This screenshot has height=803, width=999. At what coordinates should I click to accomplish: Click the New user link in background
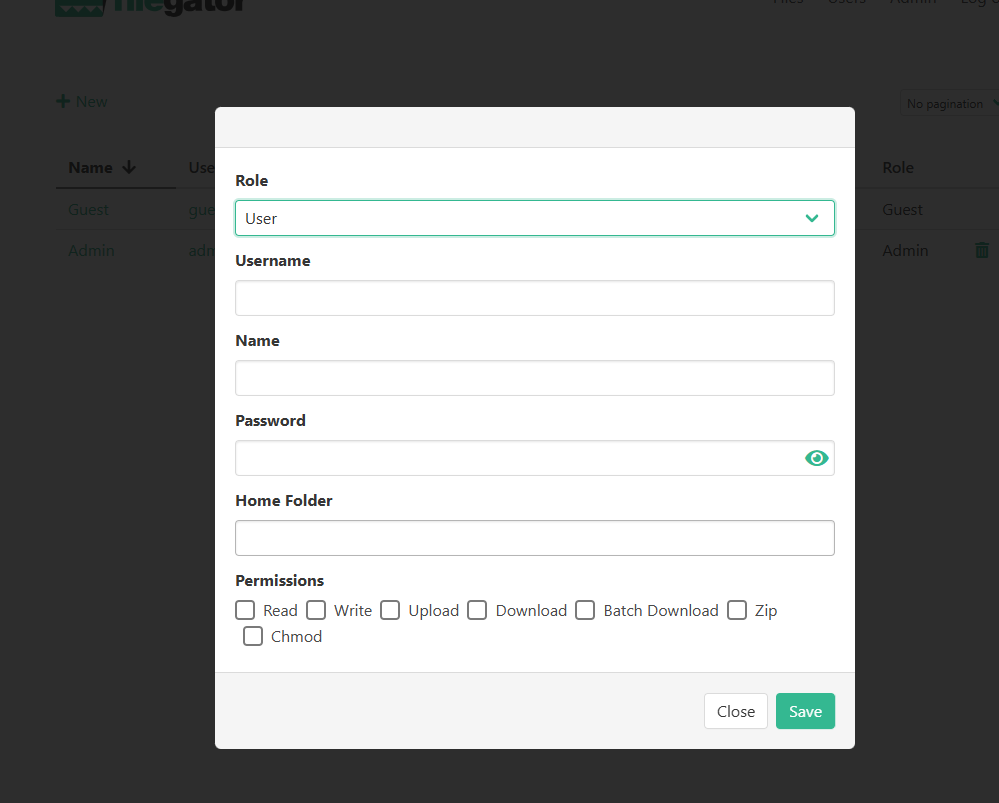pyautogui.click(x=82, y=101)
